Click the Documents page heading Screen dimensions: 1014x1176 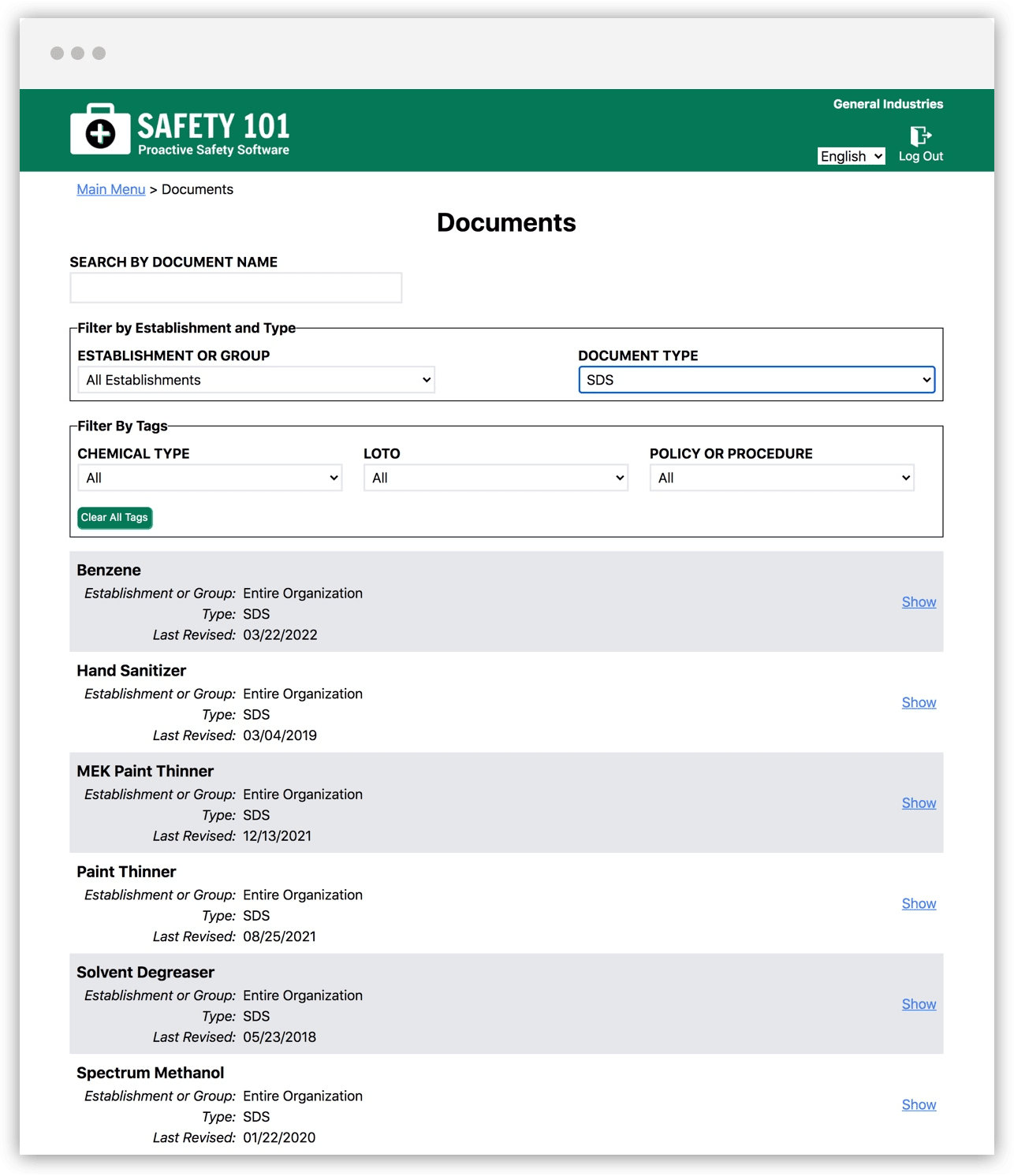pyautogui.click(x=506, y=223)
